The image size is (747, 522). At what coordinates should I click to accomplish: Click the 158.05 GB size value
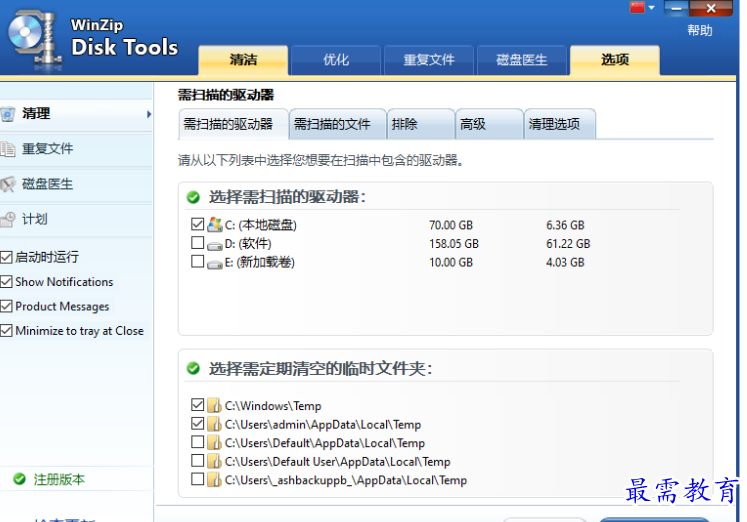[454, 244]
